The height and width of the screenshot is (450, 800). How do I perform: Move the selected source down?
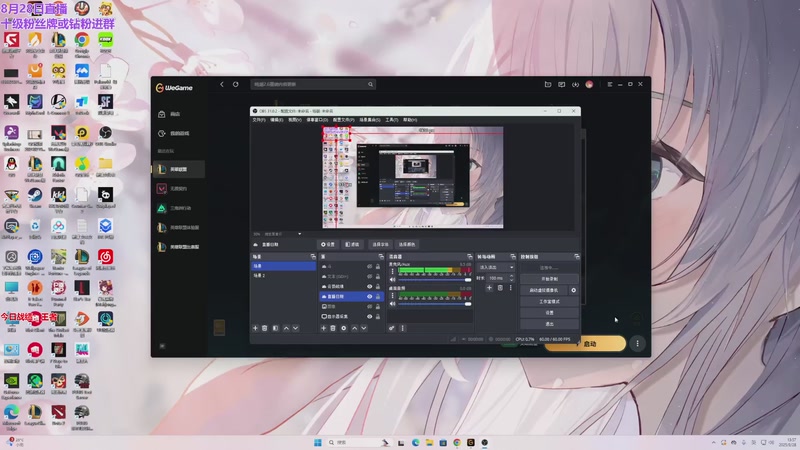[x=364, y=328]
